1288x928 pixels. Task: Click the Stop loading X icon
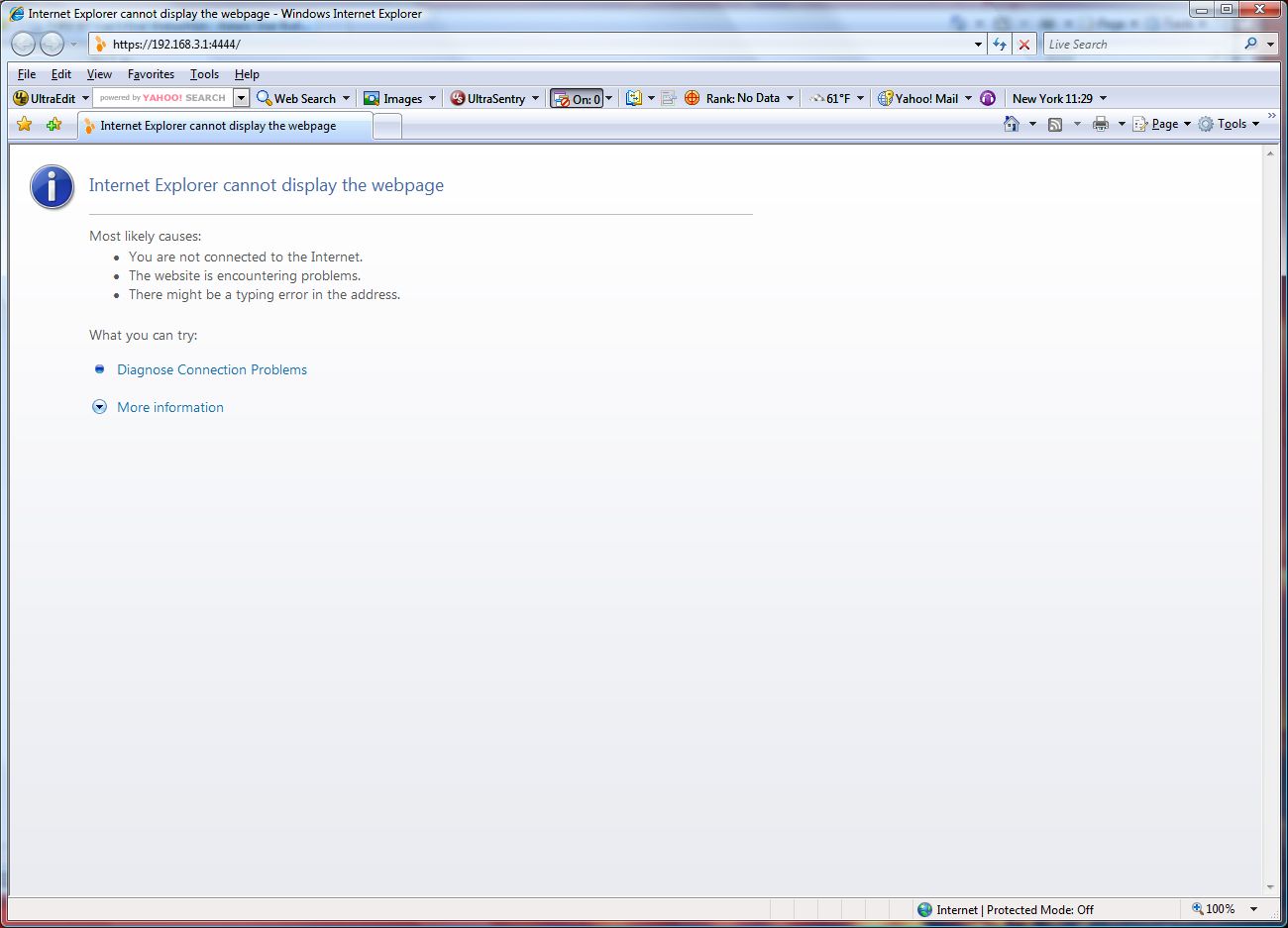tap(1024, 45)
